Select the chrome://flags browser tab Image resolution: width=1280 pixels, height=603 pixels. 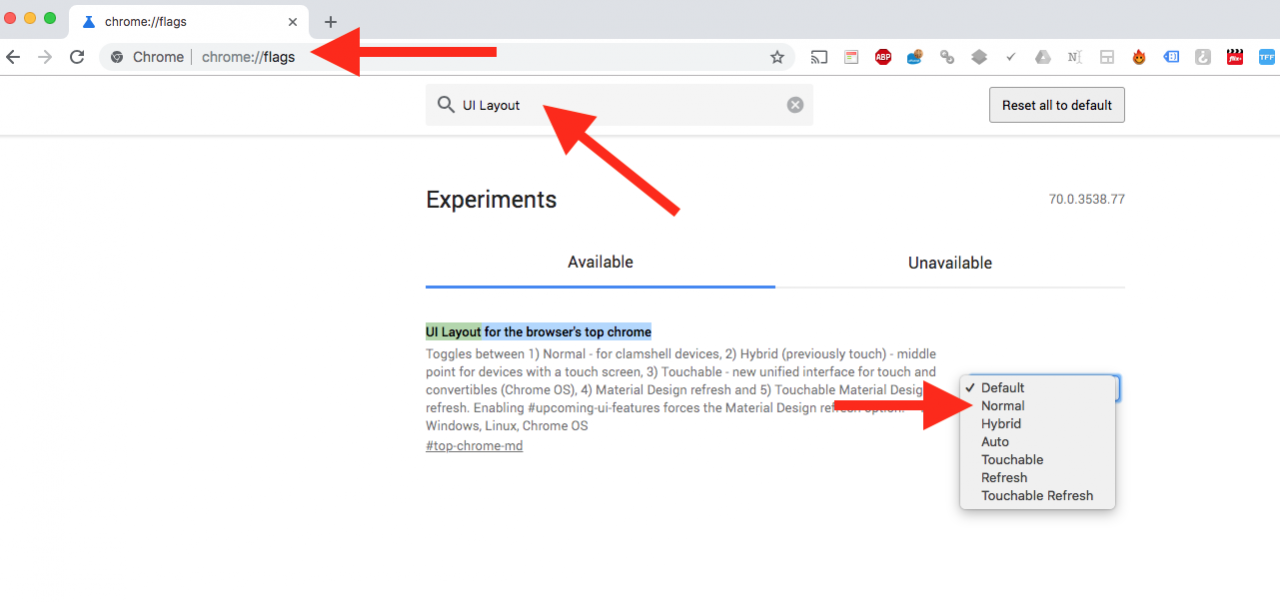click(189, 22)
